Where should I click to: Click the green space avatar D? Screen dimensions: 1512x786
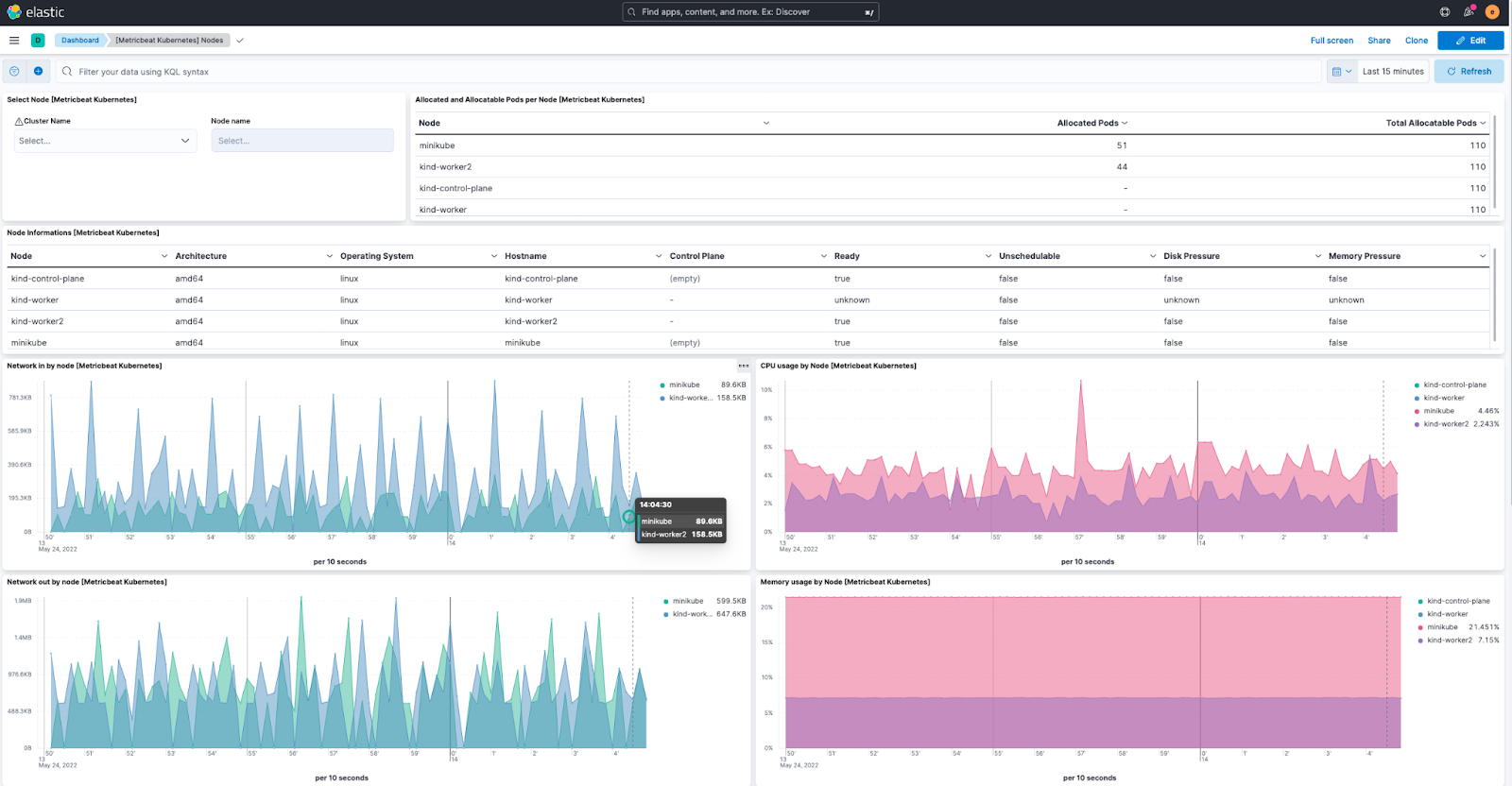[x=38, y=41]
